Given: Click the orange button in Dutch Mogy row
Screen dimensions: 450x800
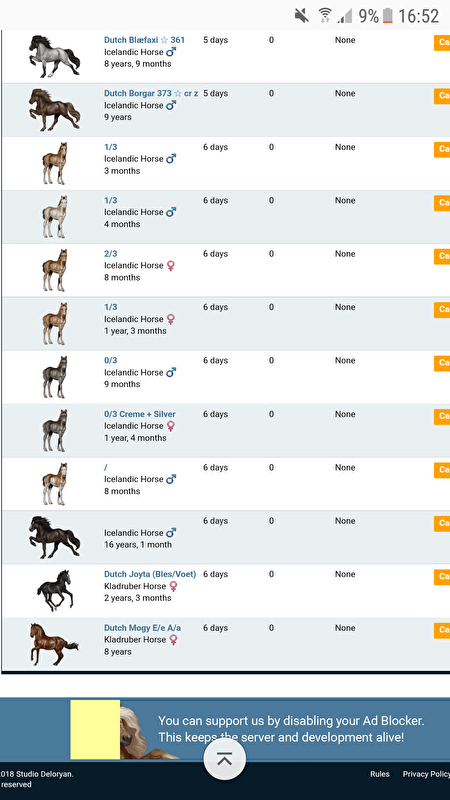Looking at the screenshot, I should (x=442, y=630).
